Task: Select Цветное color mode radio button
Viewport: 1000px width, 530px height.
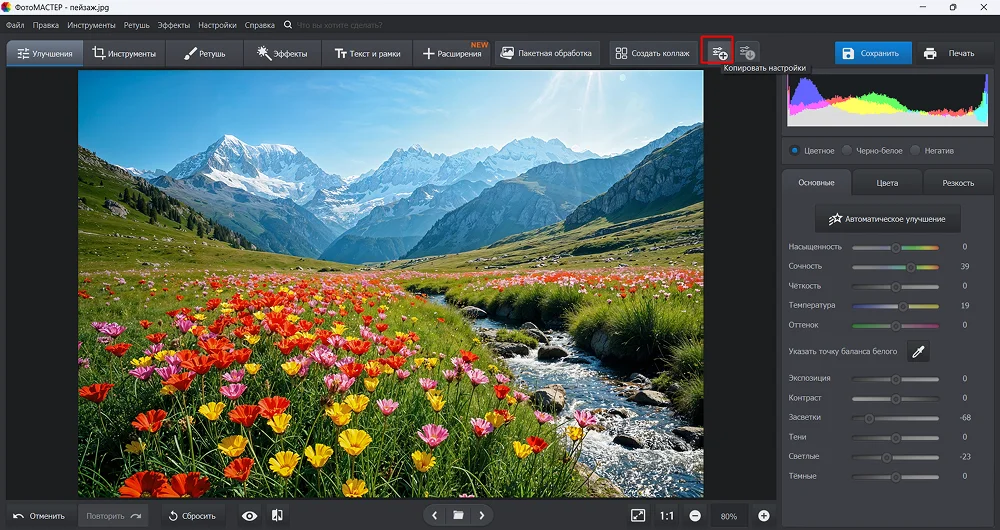Action: pos(795,151)
